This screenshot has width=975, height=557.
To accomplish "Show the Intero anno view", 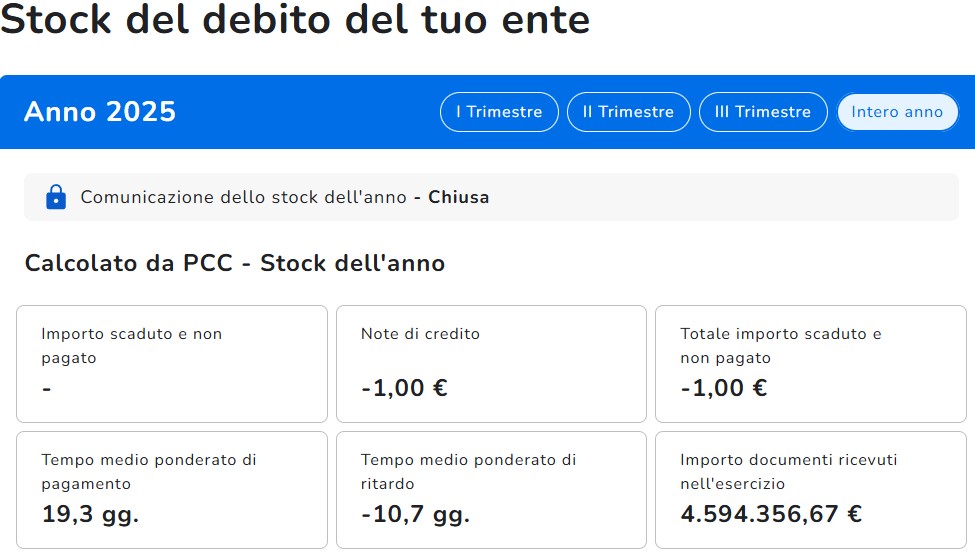I will pos(896,112).
